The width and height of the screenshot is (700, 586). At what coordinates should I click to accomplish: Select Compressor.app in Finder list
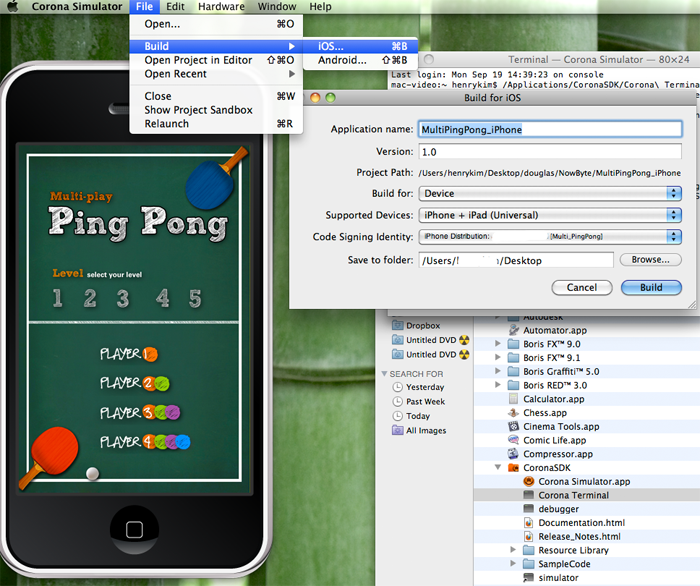558,454
